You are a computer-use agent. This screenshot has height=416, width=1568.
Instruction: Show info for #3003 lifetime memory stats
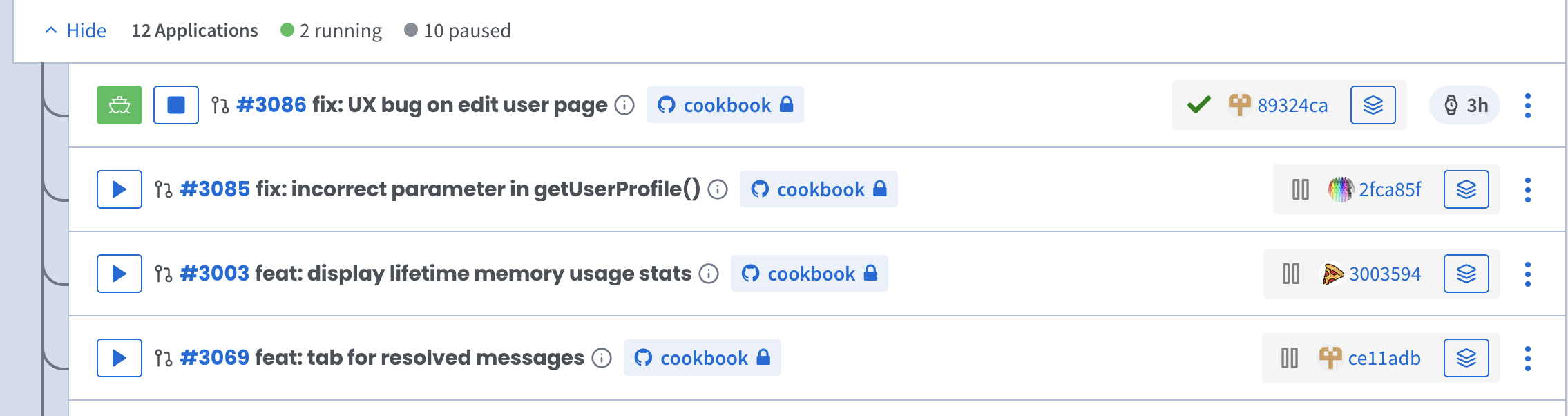click(709, 274)
